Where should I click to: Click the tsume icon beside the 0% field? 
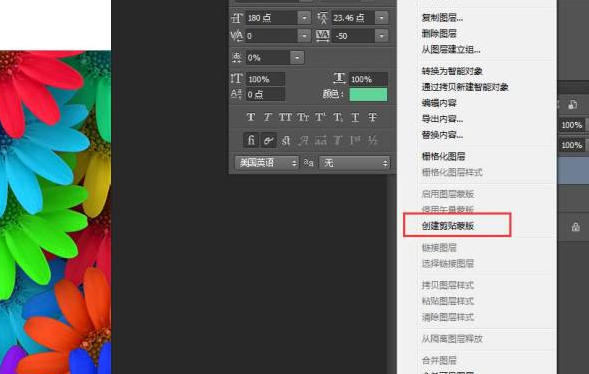[237, 57]
